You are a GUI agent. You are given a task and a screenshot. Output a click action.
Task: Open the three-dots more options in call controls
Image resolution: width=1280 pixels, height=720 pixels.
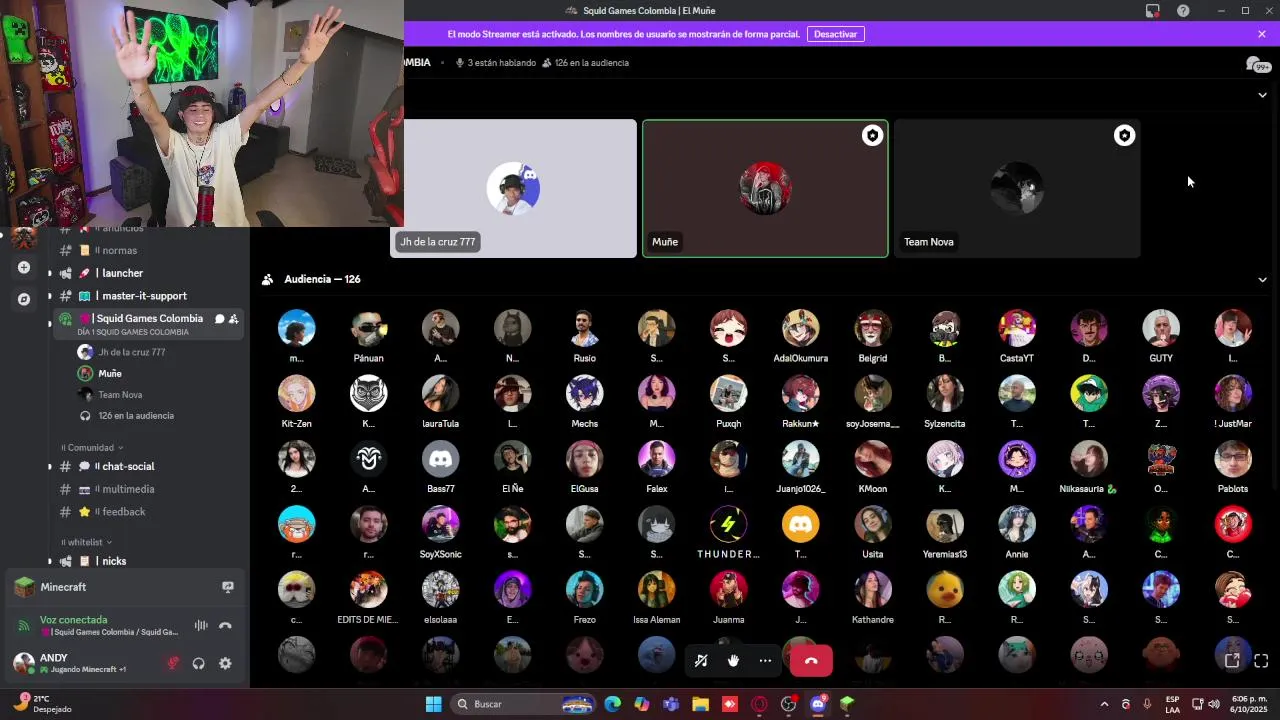[x=765, y=661]
